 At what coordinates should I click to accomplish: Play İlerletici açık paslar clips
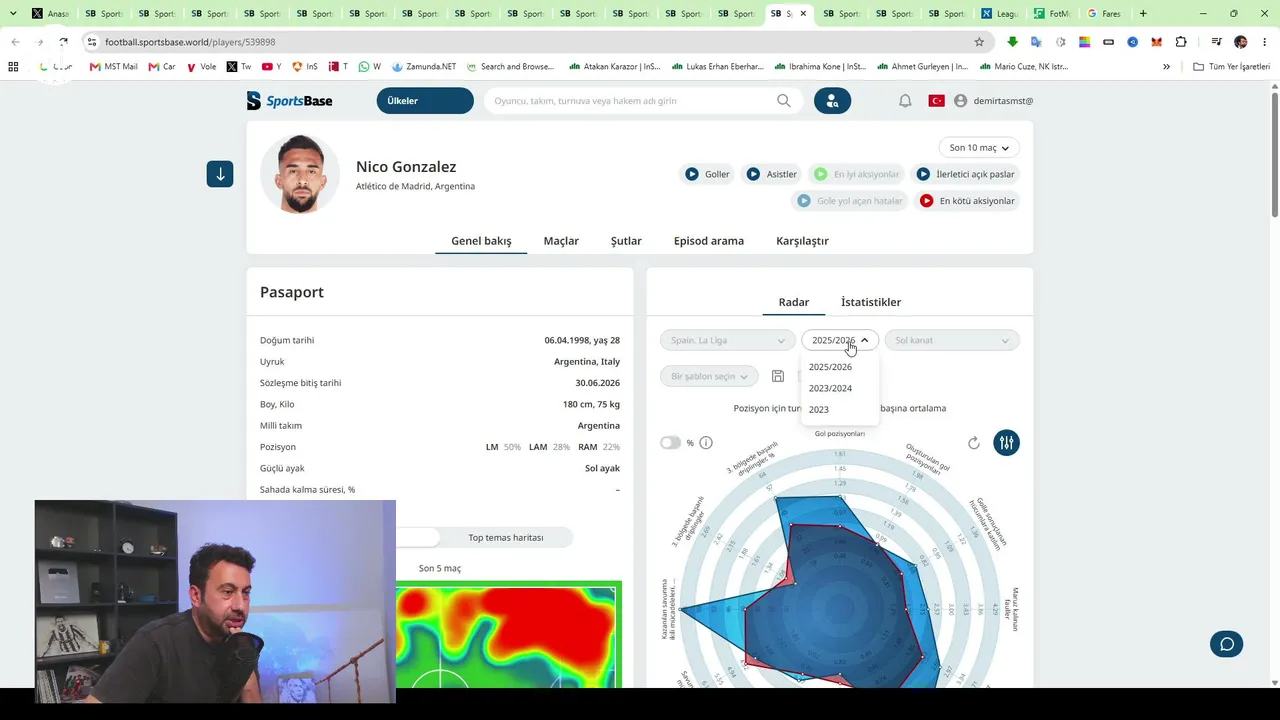tap(966, 174)
